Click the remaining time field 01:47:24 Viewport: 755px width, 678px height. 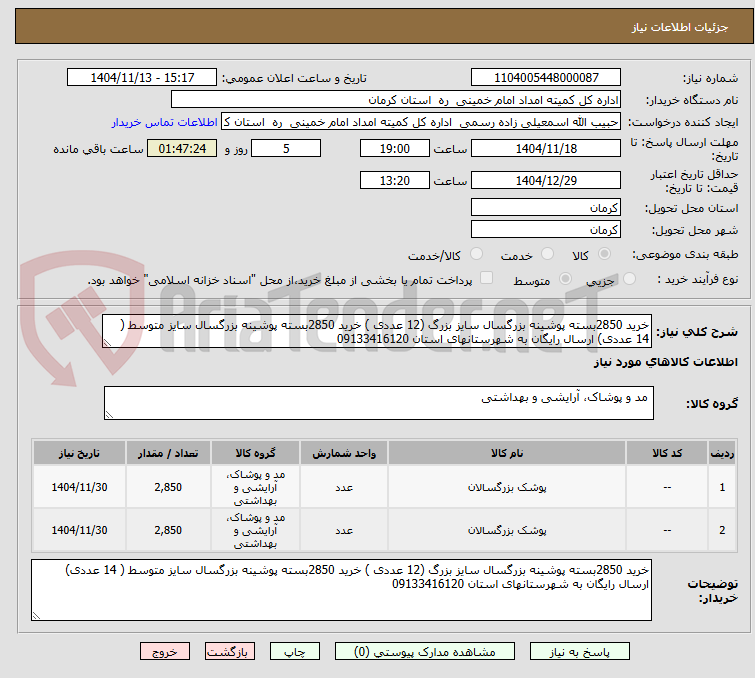(182, 148)
